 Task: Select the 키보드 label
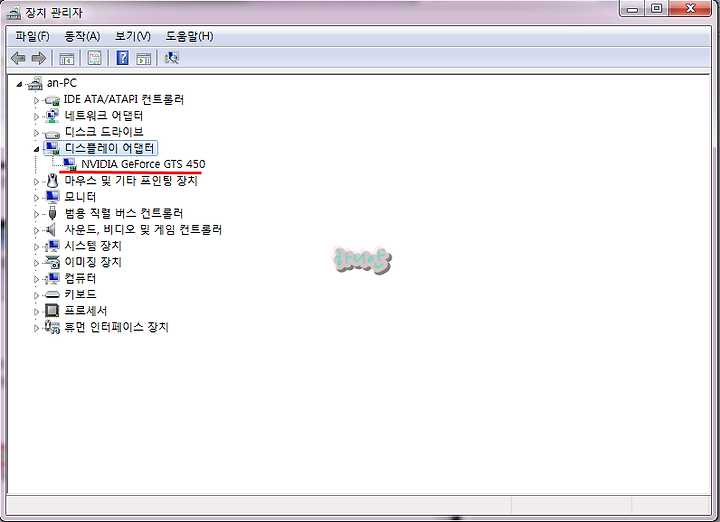coord(80,294)
